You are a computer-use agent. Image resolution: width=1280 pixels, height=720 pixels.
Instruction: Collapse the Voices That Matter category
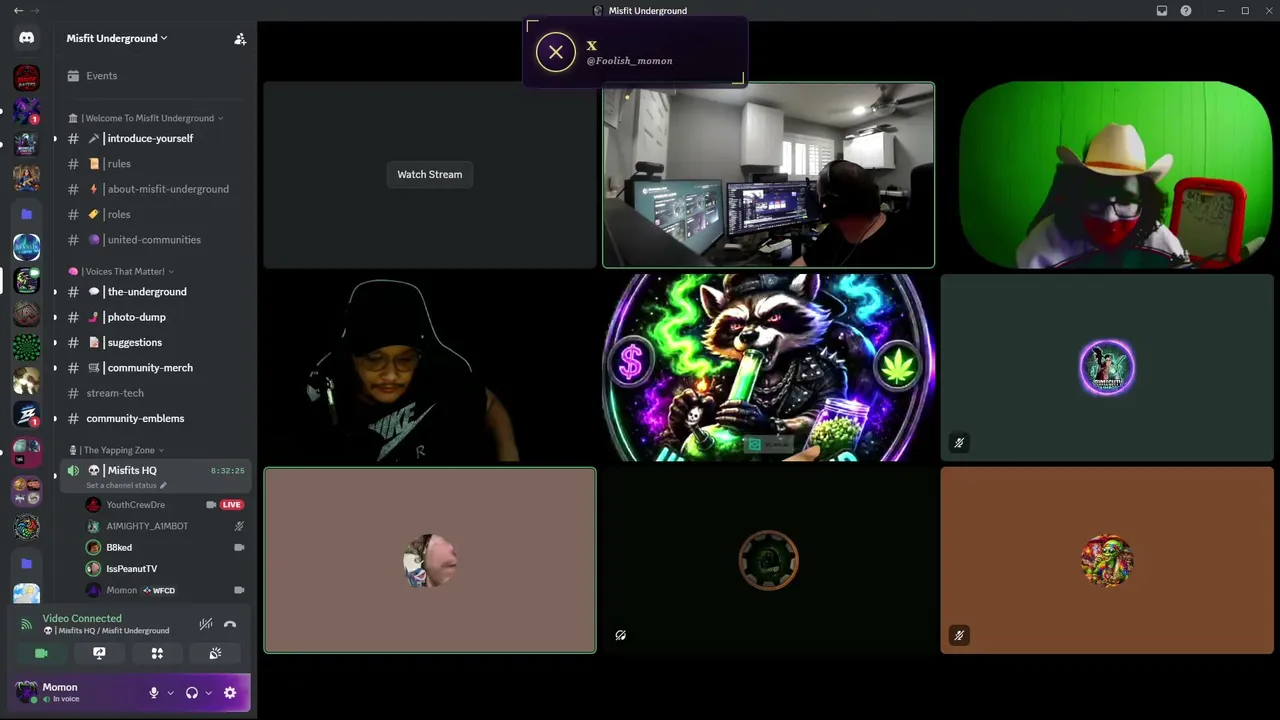coord(121,271)
